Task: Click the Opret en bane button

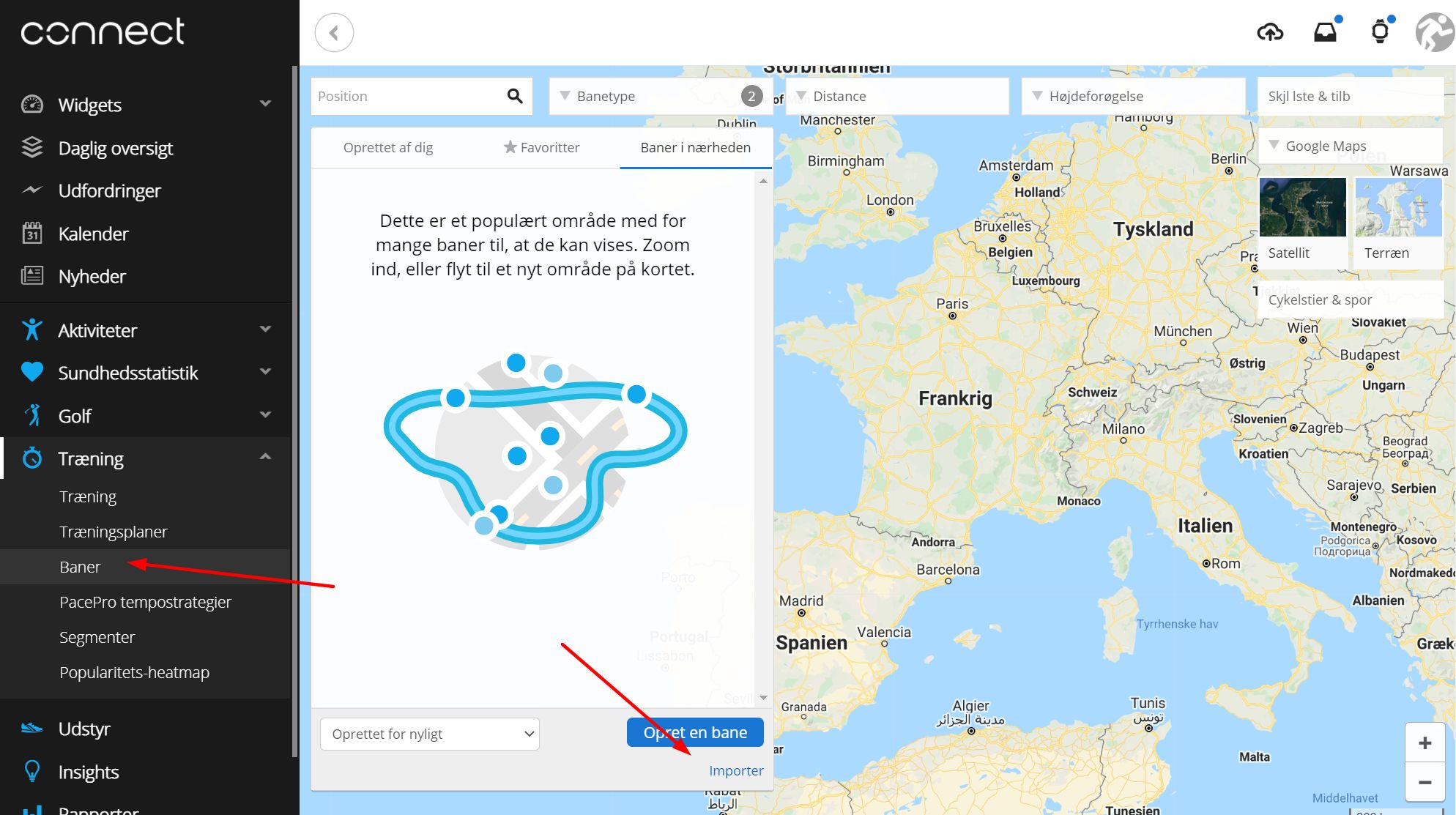Action: coord(694,732)
